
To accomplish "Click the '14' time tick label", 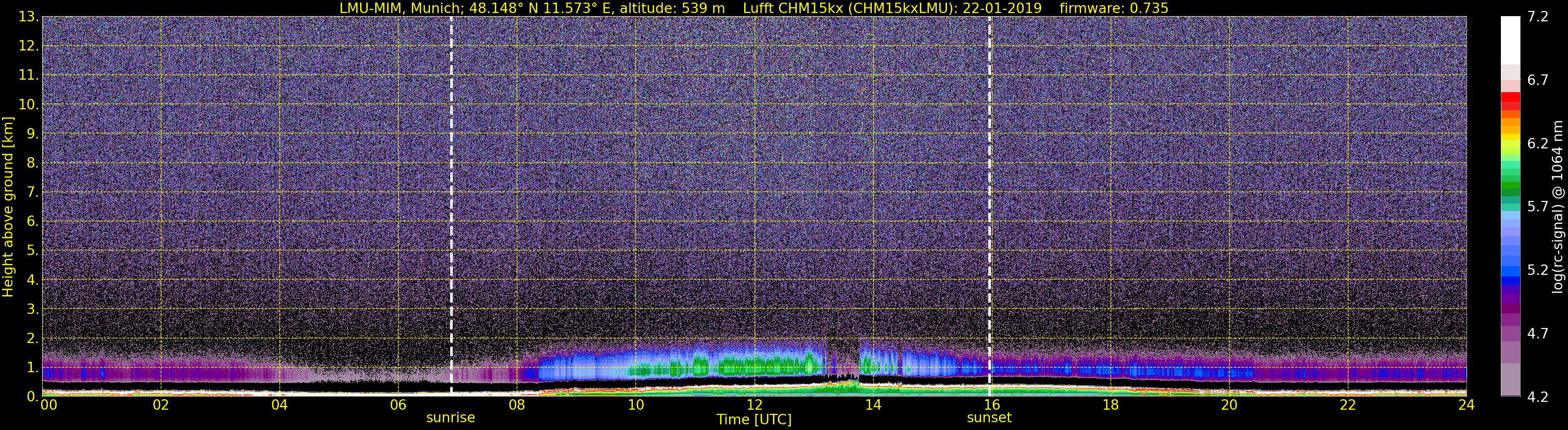I will (873, 405).
